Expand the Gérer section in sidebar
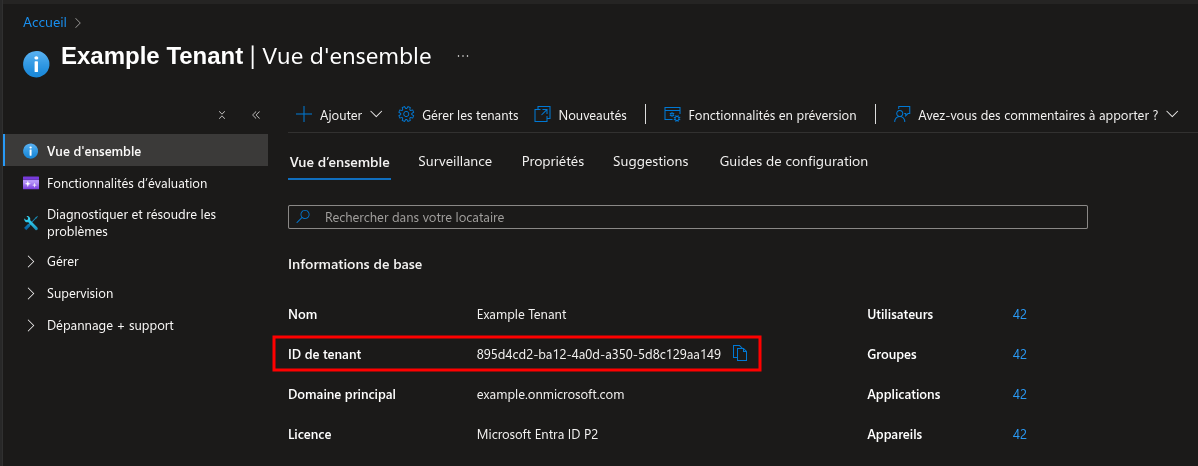 point(31,261)
